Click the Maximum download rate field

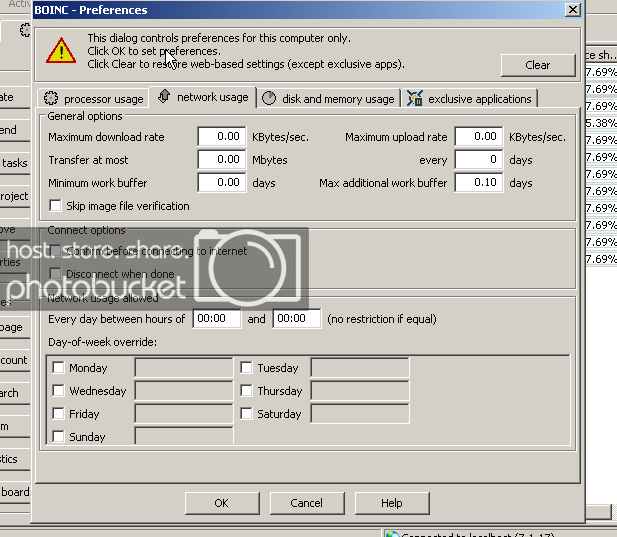(x=221, y=137)
